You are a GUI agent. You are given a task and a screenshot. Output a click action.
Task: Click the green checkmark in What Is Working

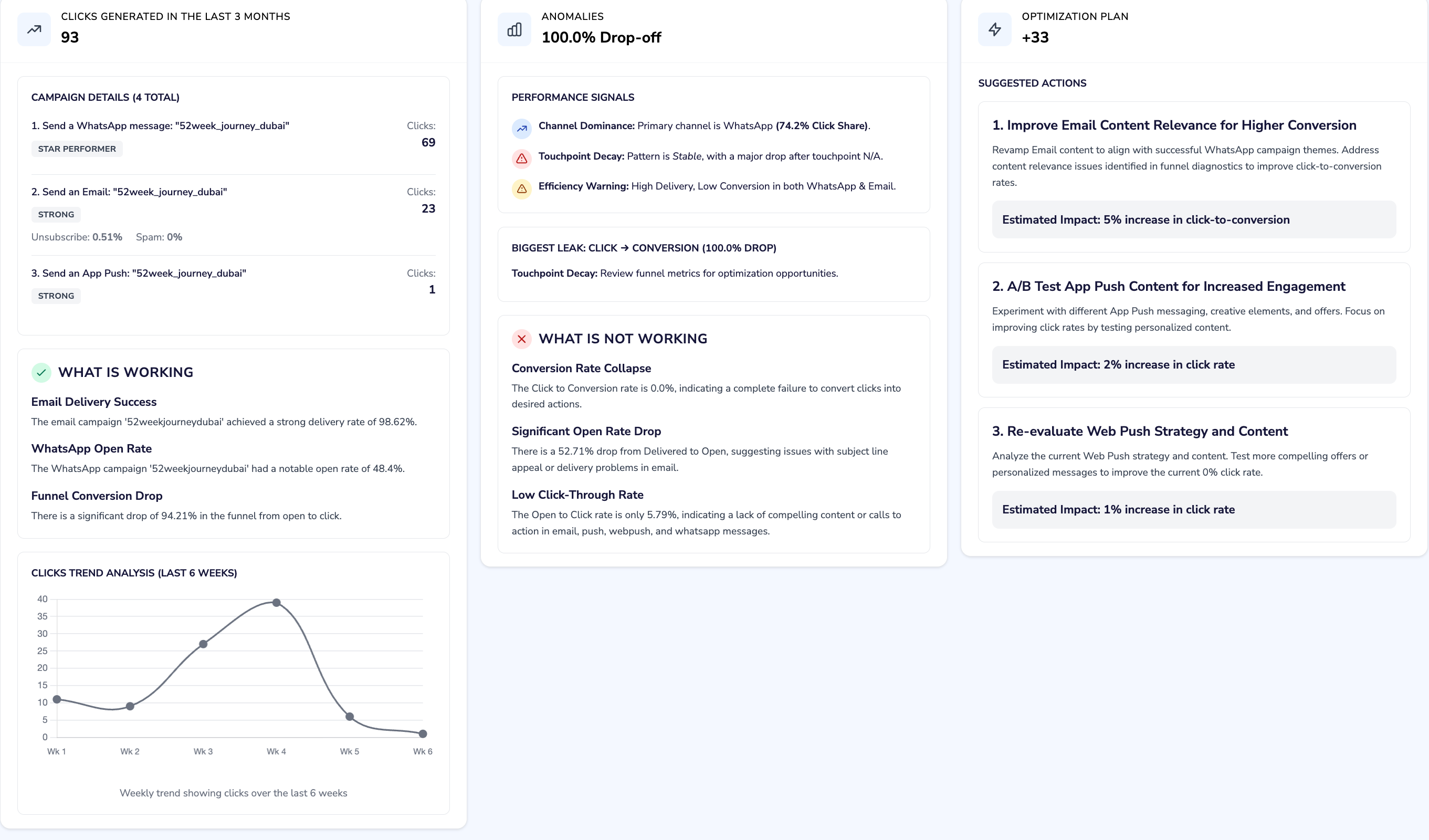[x=41, y=373]
